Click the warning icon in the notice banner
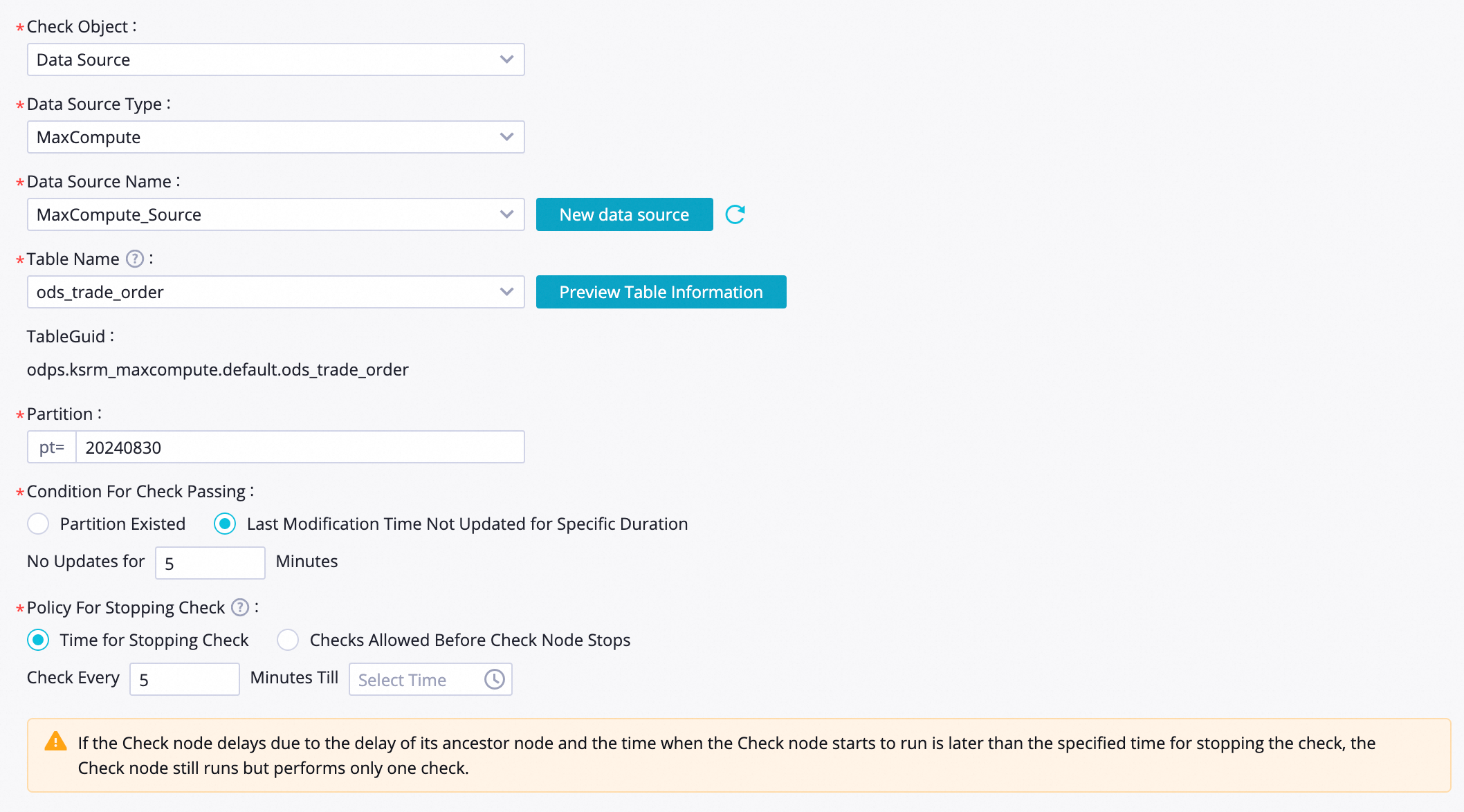The image size is (1464, 812). coord(55,741)
